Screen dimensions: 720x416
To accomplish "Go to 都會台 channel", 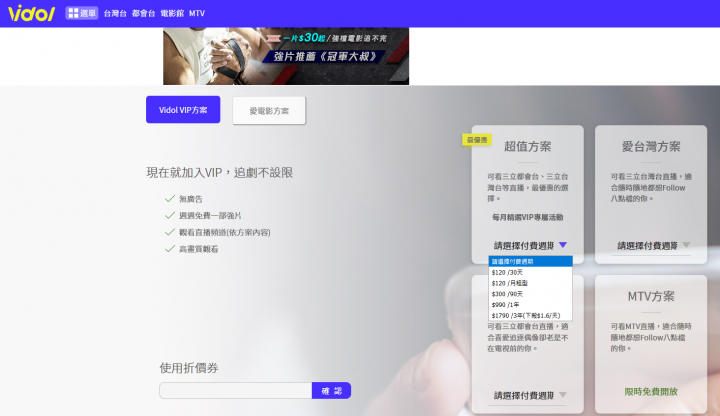I will click(x=143, y=13).
